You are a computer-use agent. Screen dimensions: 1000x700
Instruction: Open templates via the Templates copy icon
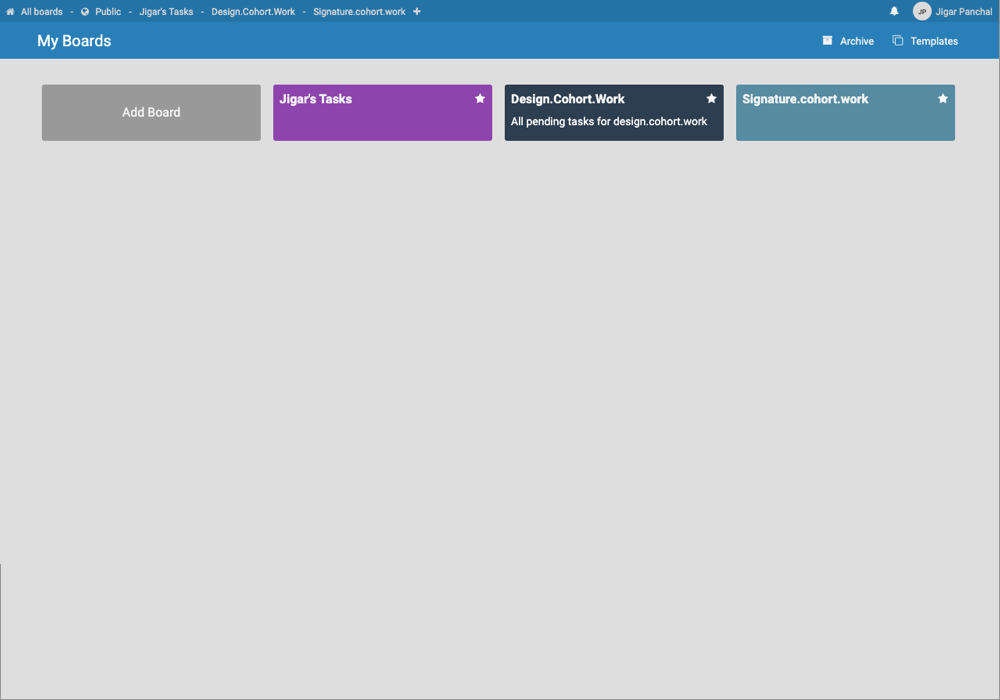896,41
